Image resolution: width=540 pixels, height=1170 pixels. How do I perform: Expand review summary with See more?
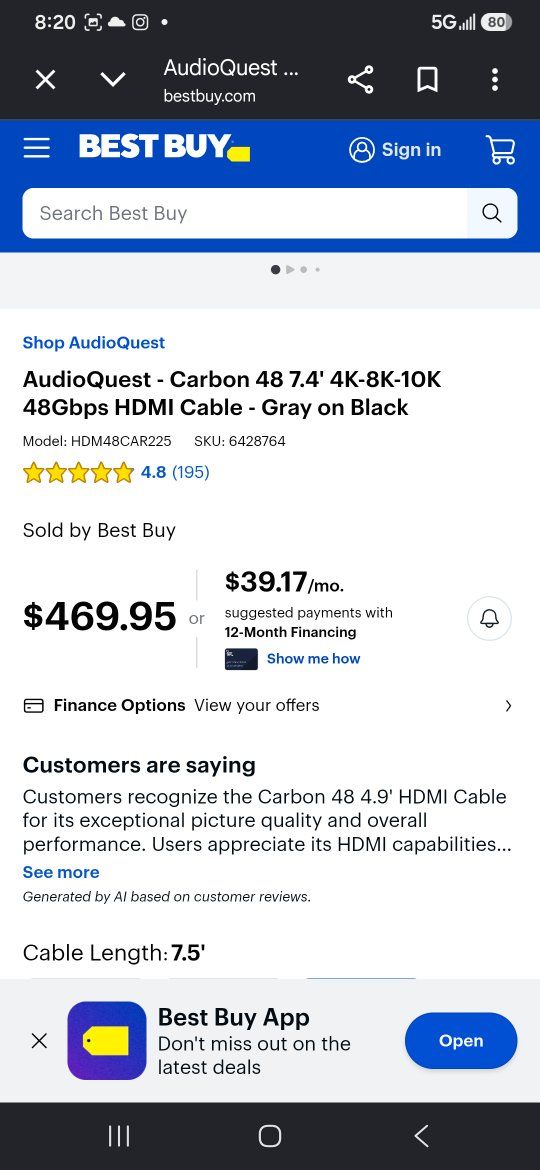coord(61,872)
